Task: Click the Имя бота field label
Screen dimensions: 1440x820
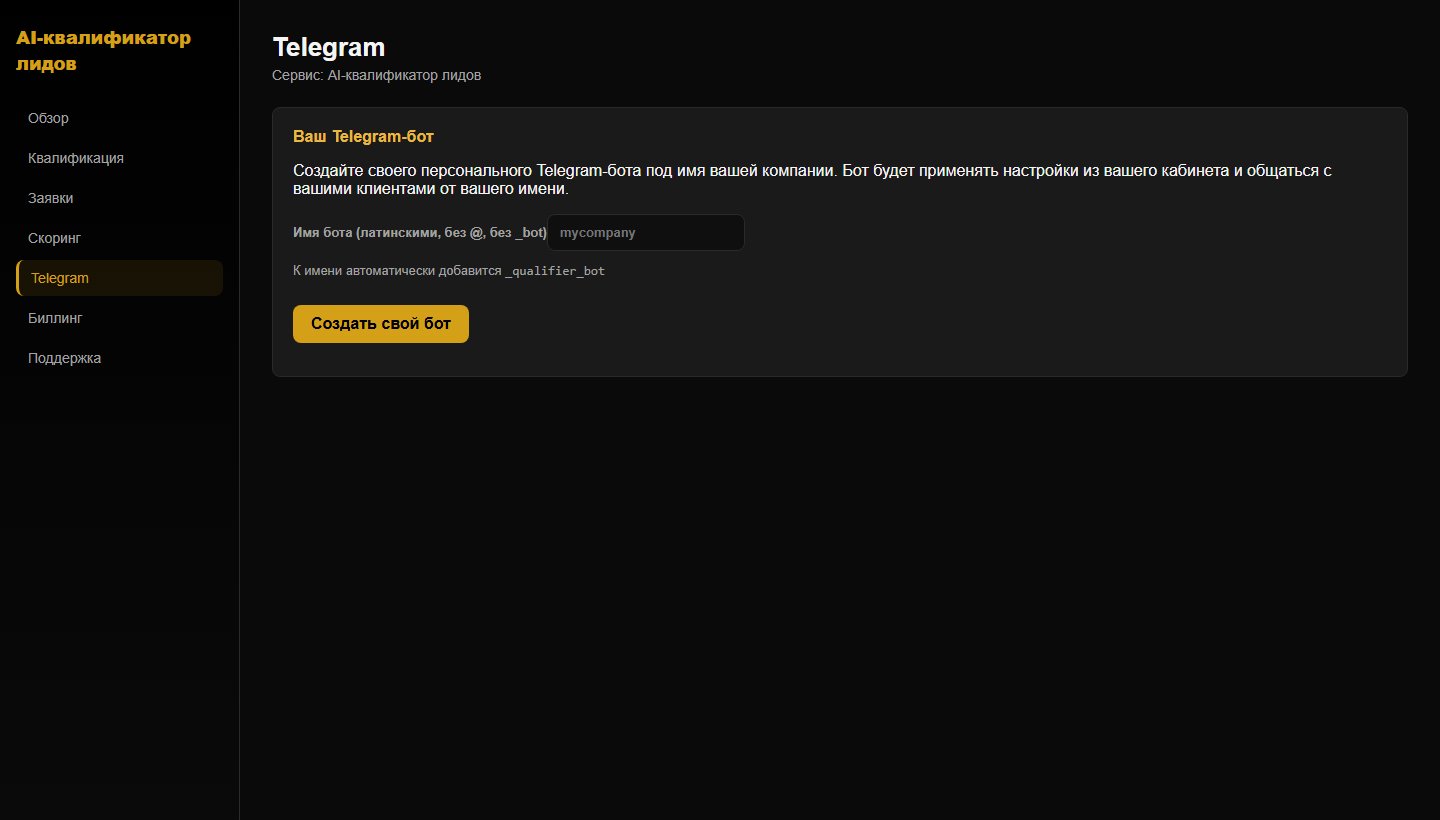Action: [x=420, y=233]
